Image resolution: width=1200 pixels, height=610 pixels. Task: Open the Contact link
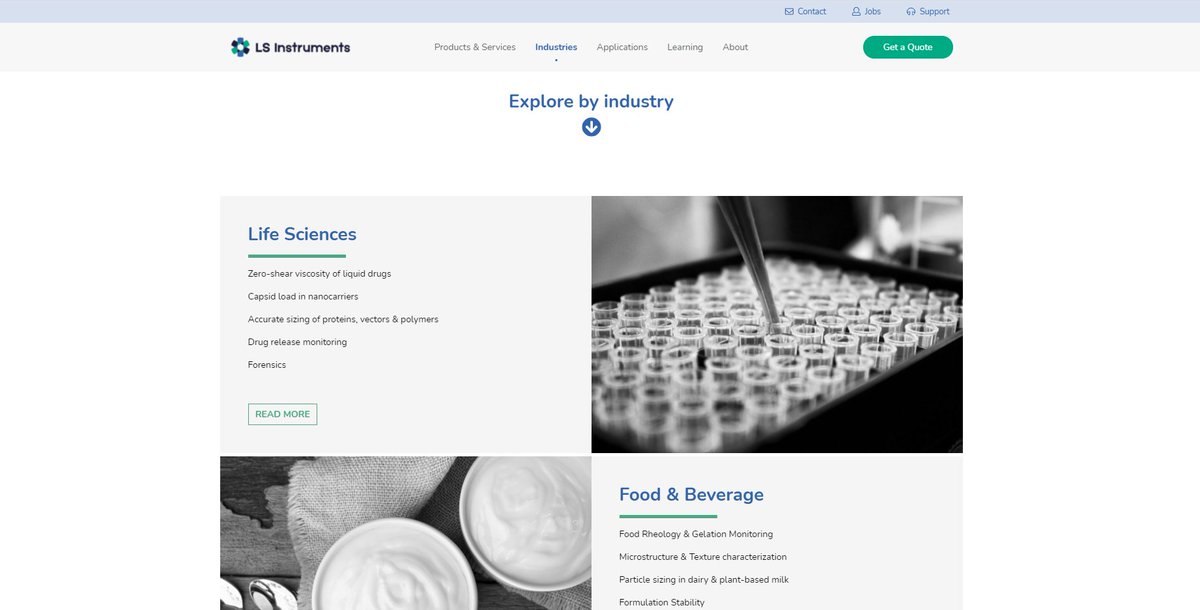click(x=812, y=12)
